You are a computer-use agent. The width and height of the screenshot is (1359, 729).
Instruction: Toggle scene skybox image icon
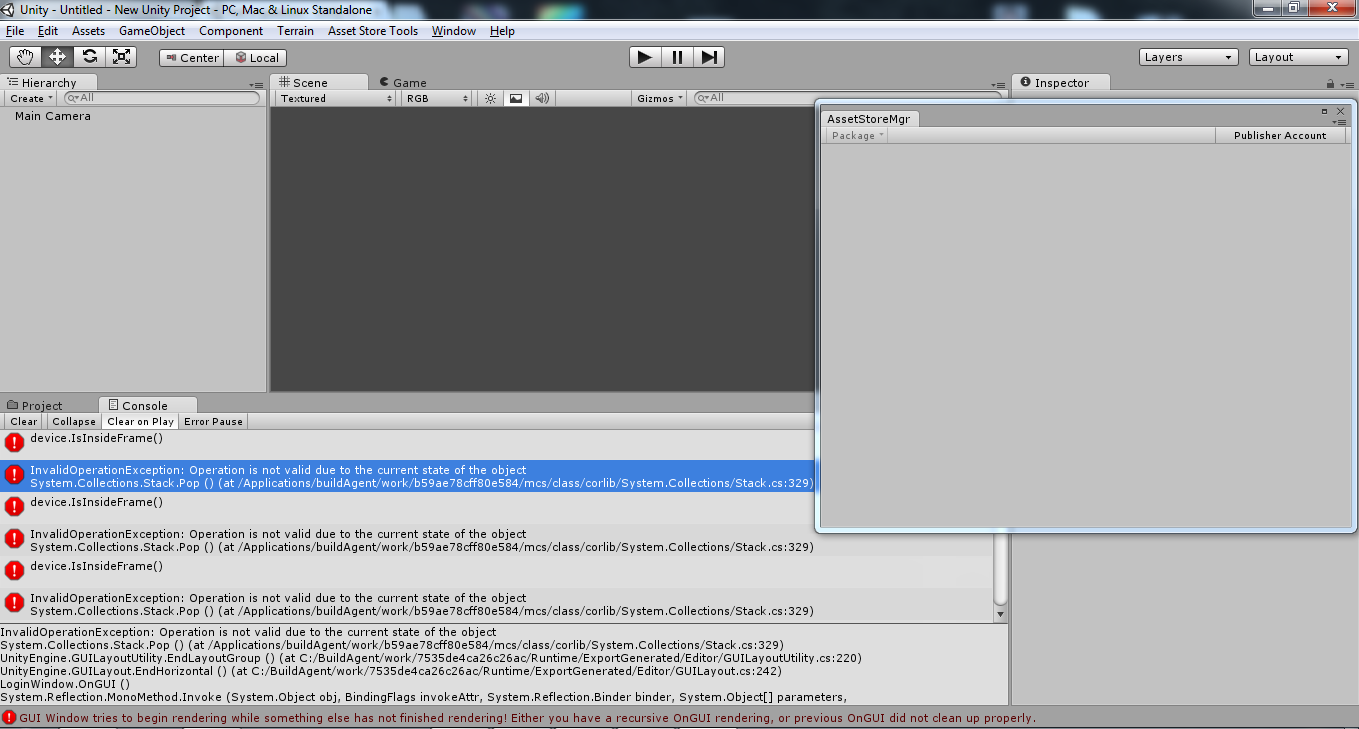(516, 98)
